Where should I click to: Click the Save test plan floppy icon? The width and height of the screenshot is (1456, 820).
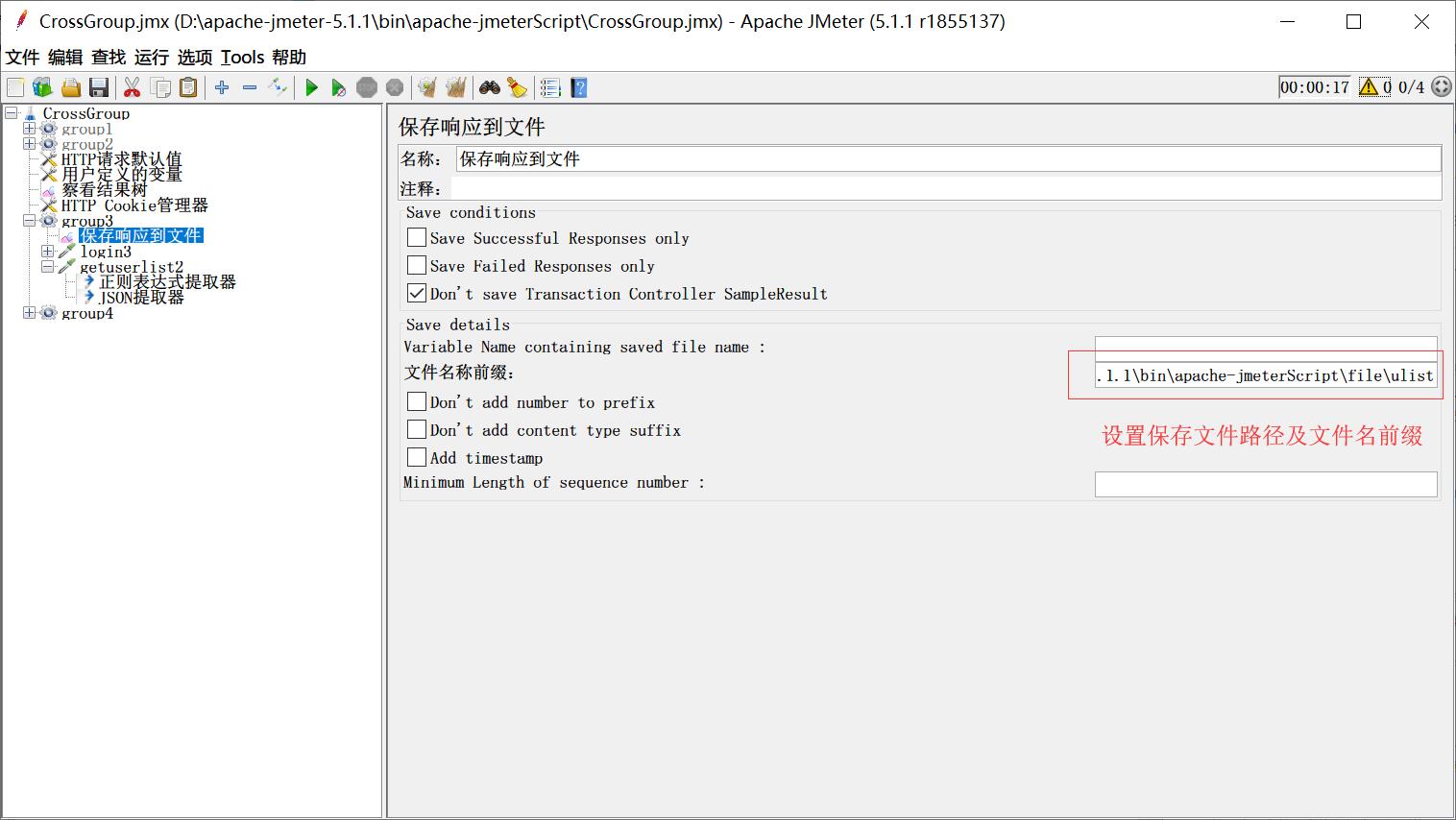[98, 88]
